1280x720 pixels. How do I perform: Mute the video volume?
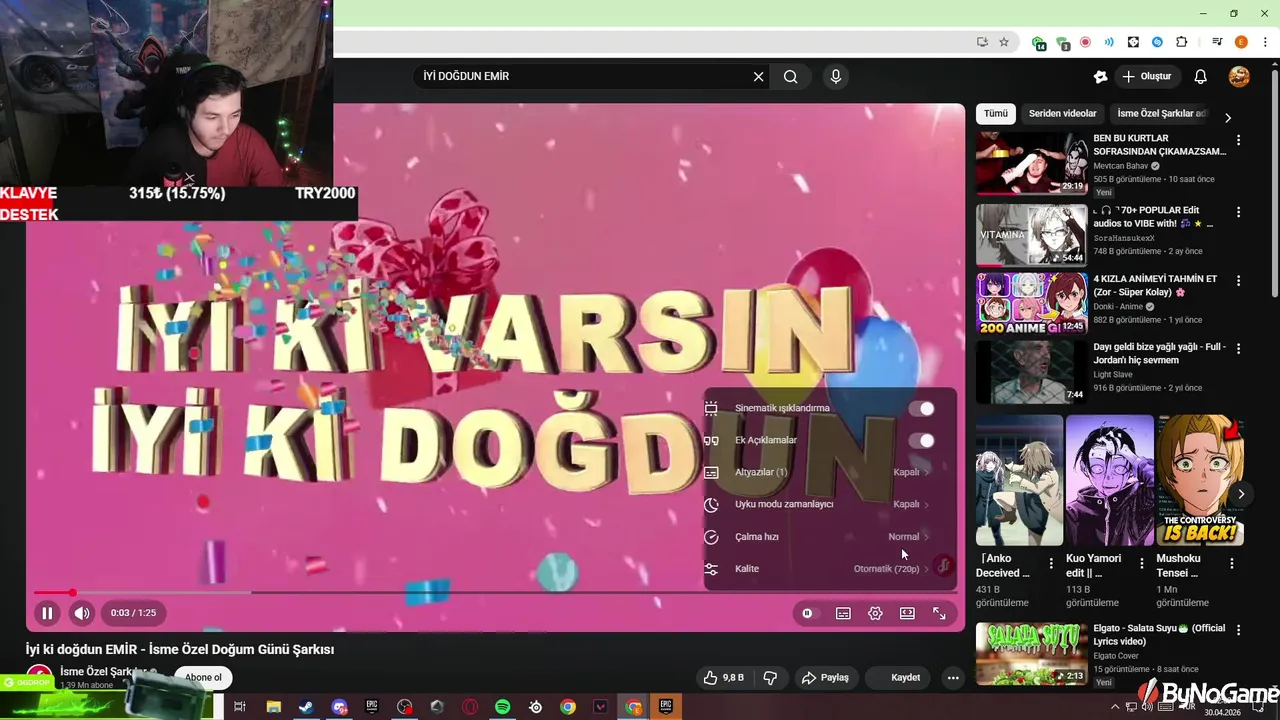82,613
